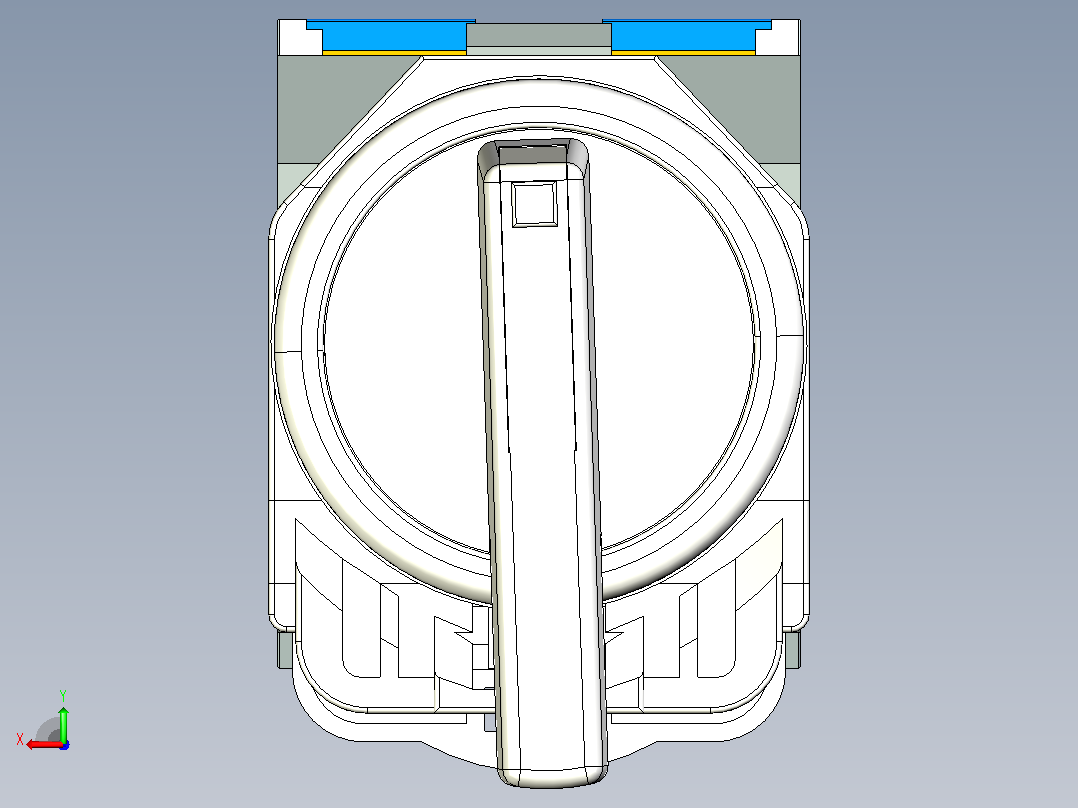Select the left yellow strip under blue part
Screen dimensions: 1078x808
tap(394, 52)
